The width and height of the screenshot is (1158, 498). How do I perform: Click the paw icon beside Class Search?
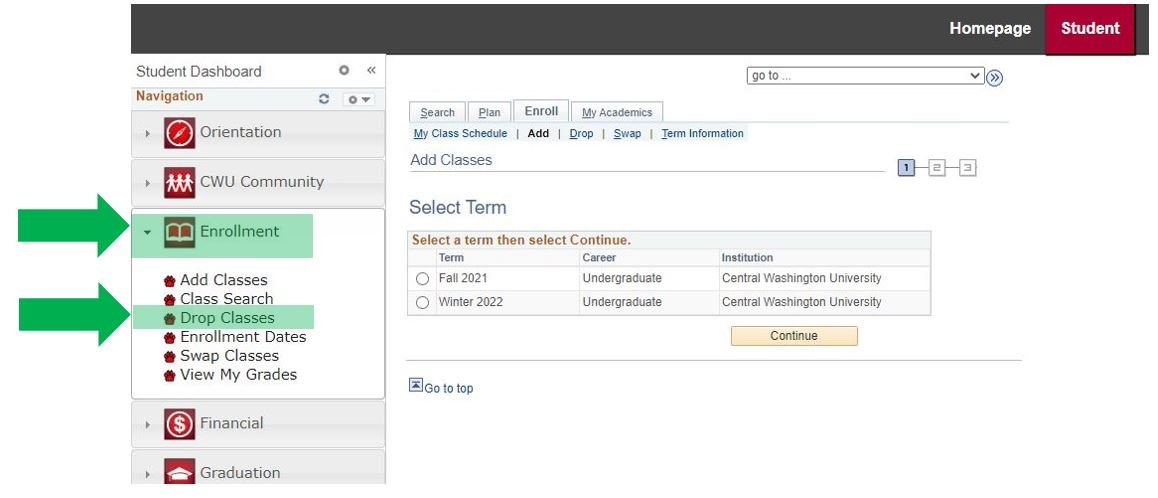pyautogui.click(x=170, y=300)
